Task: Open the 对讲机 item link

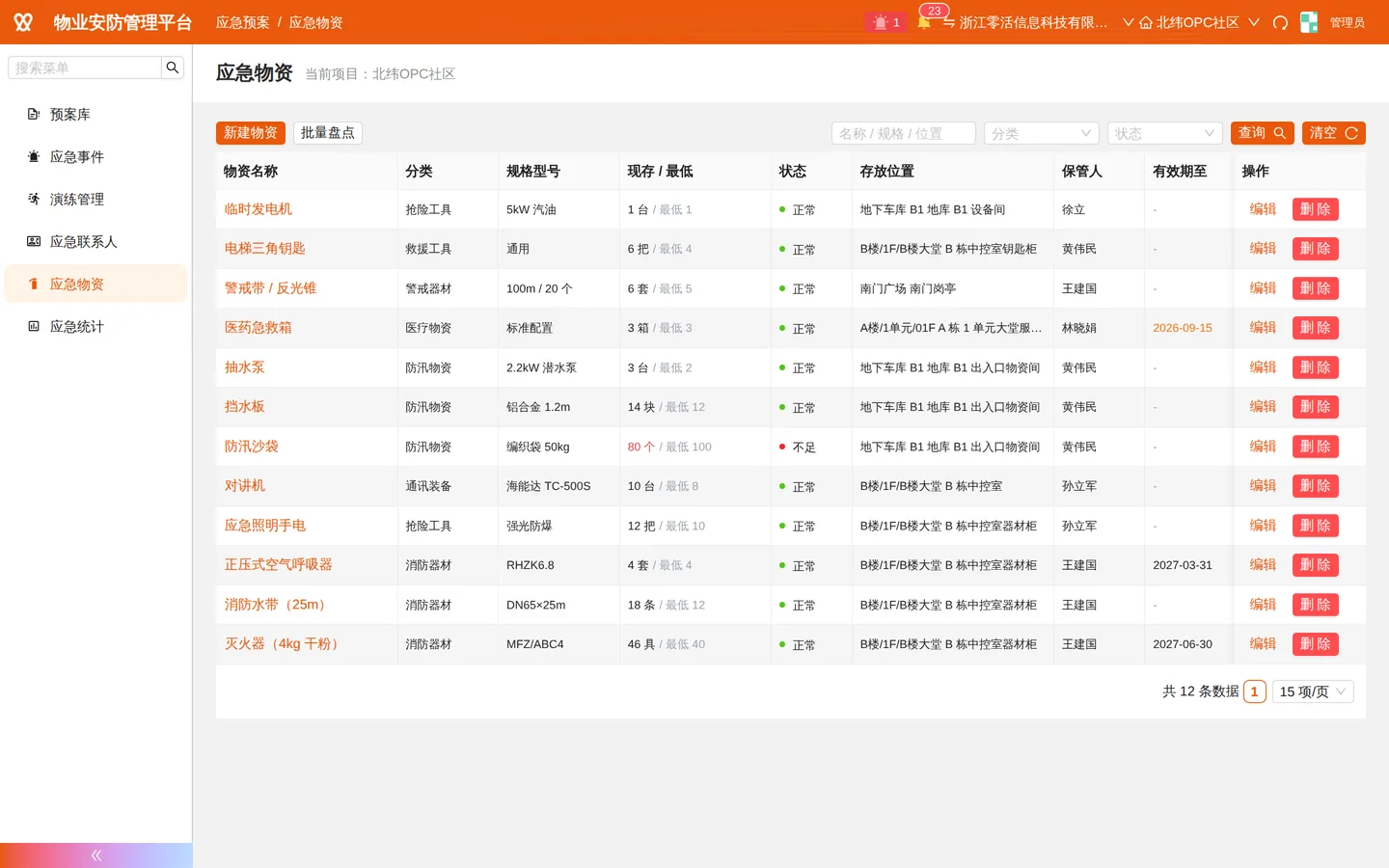Action: (245, 485)
